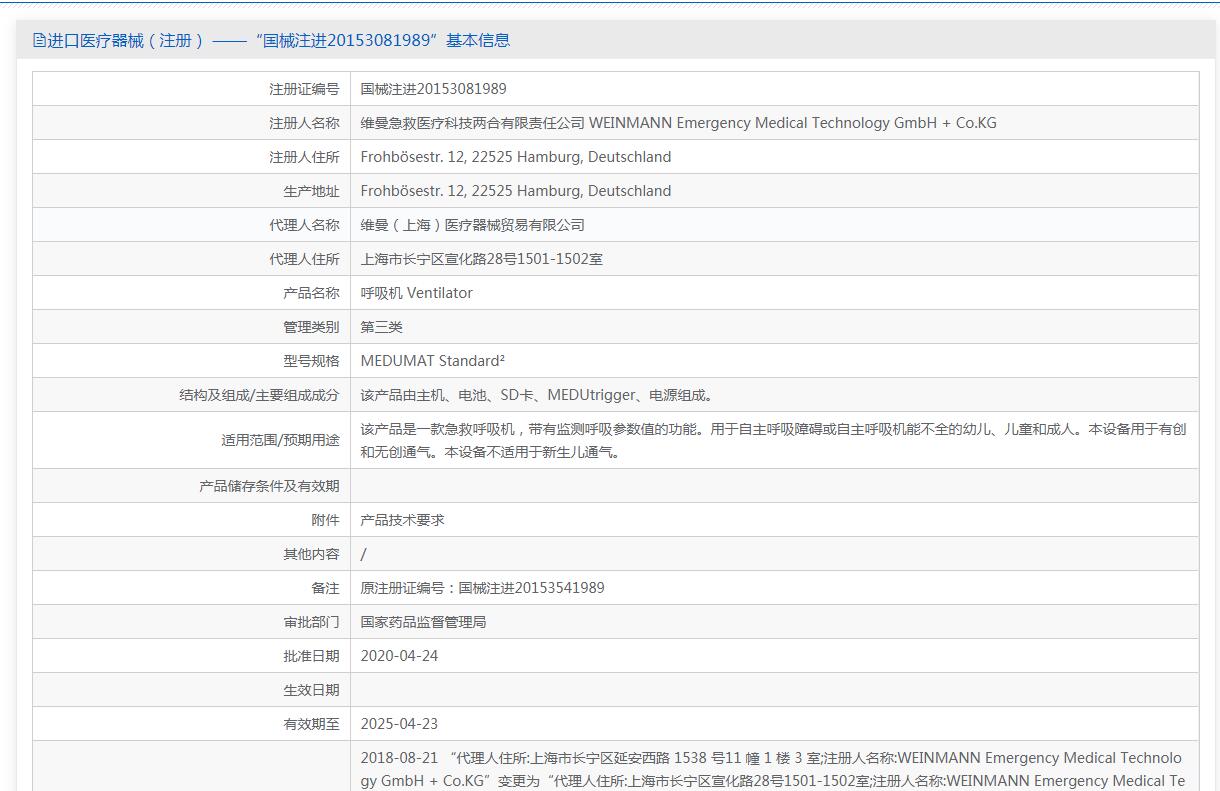This screenshot has height=791, width=1220.
Task: Select the registration number value 国械注进20153081989
Action: click(x=433, y=89)
